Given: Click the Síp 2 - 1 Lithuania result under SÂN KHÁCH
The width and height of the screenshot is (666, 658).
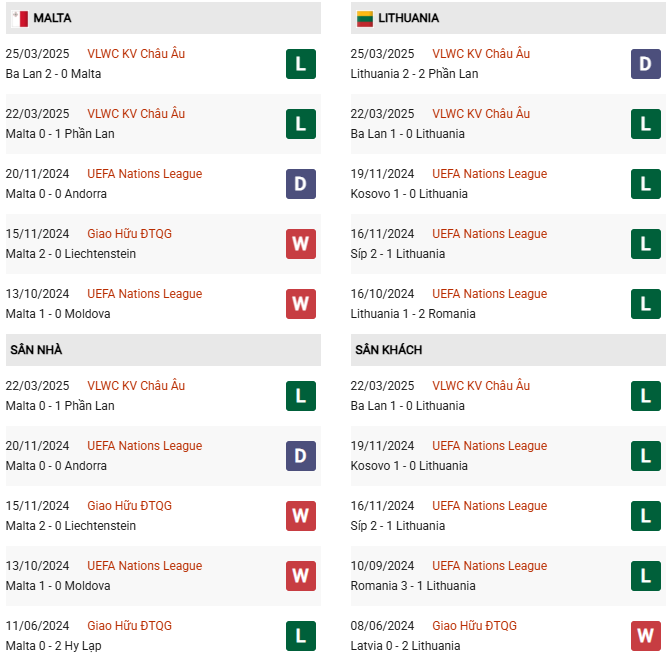Looking at the screenshot, I should [x=398, y=526].
